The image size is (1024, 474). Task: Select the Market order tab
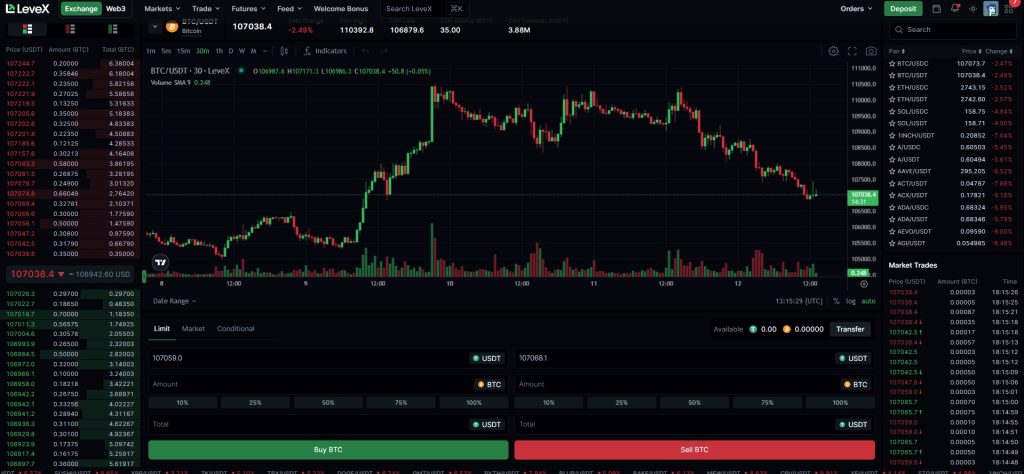pyautogui.click(x=193, y=328)
